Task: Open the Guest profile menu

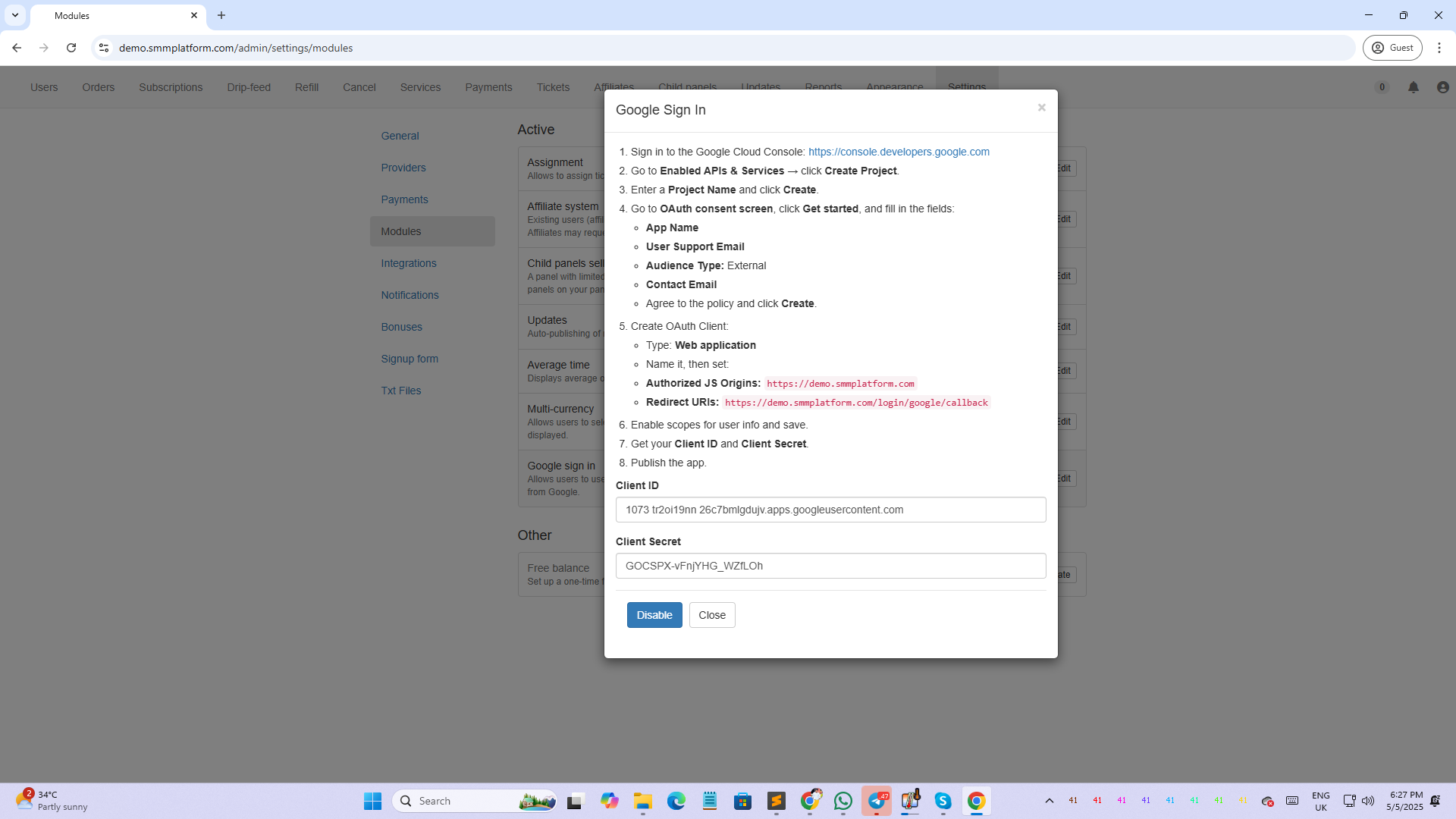Action: 1392,48
